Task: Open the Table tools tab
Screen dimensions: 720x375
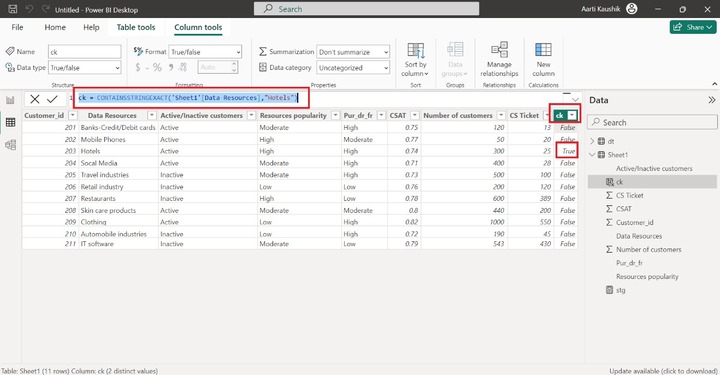Action: pos(136,27)
